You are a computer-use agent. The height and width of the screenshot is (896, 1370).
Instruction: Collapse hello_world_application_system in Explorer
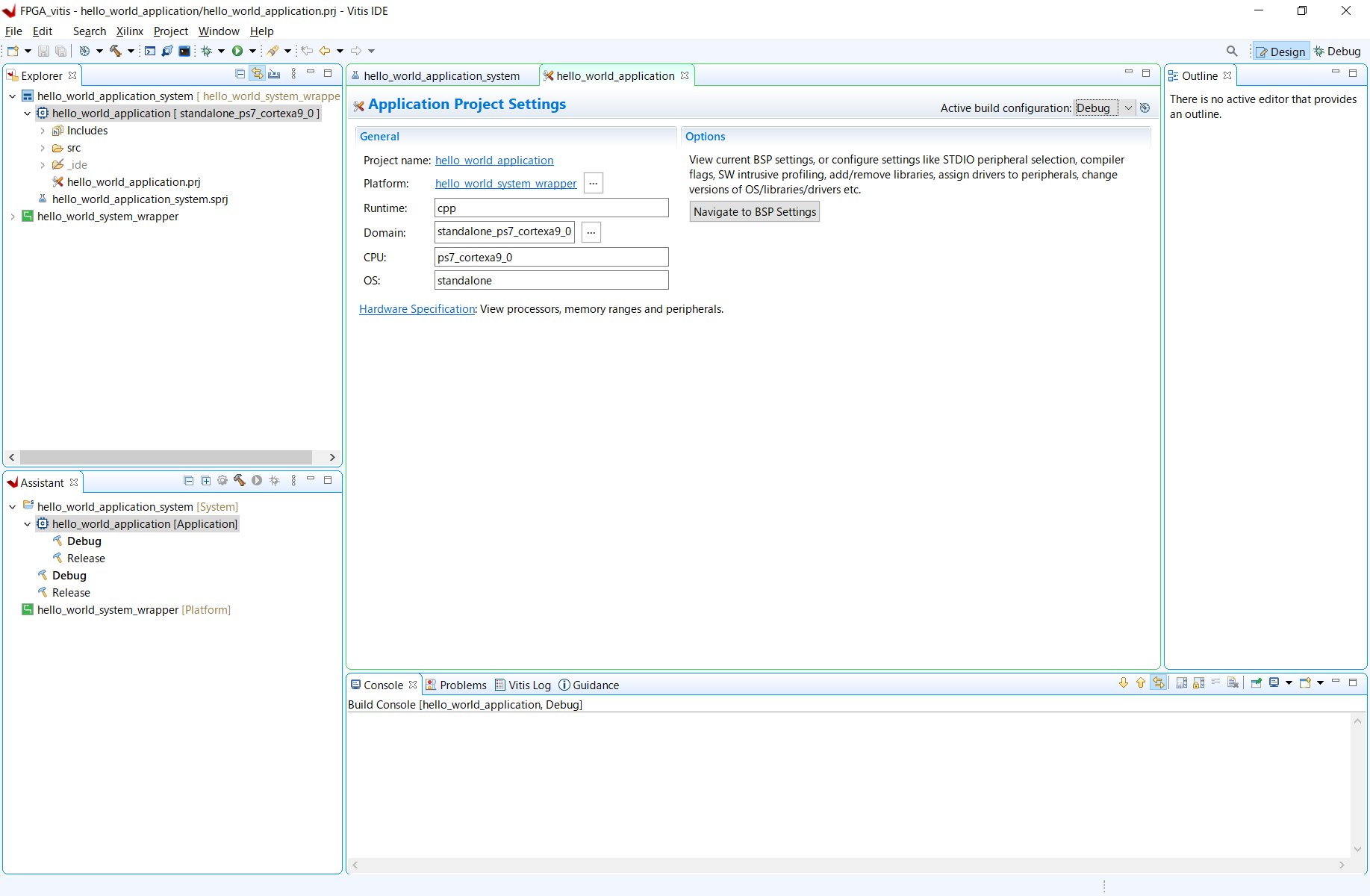point(13,96)
